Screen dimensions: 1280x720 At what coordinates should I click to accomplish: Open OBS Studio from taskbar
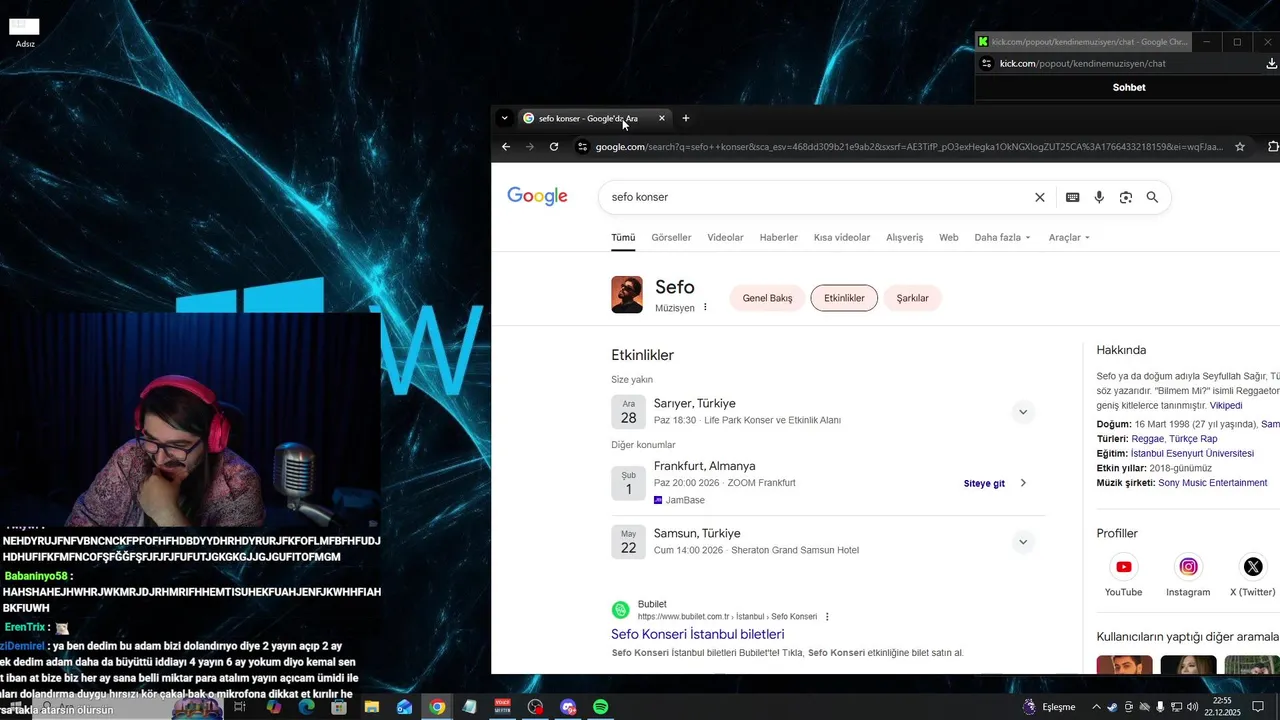pyautogui.click(x=535, y=707)
